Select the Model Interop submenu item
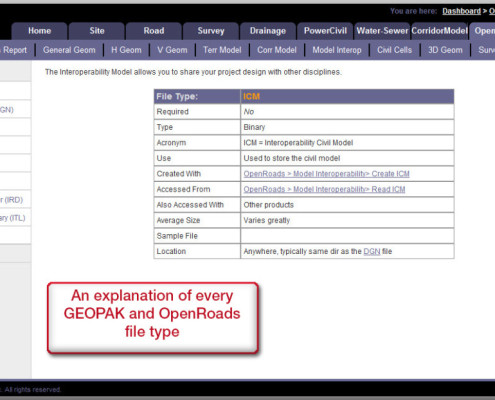495x400 pixels. (x=337, y=50)
